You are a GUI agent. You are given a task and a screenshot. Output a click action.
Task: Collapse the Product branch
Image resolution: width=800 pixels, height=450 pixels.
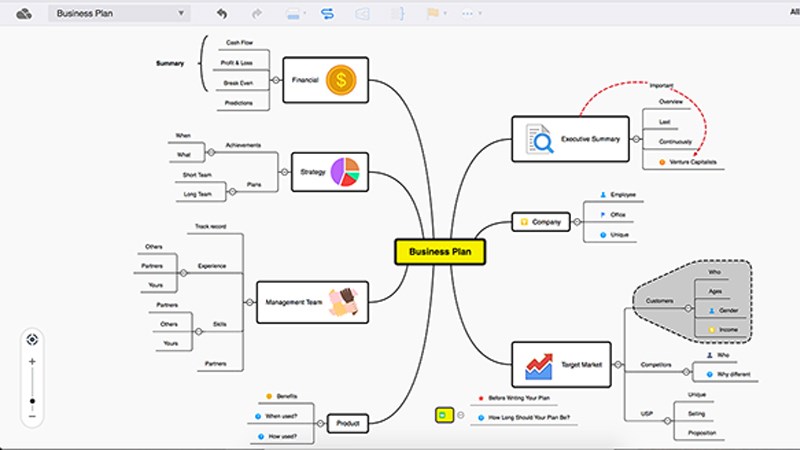coord(320,423)
